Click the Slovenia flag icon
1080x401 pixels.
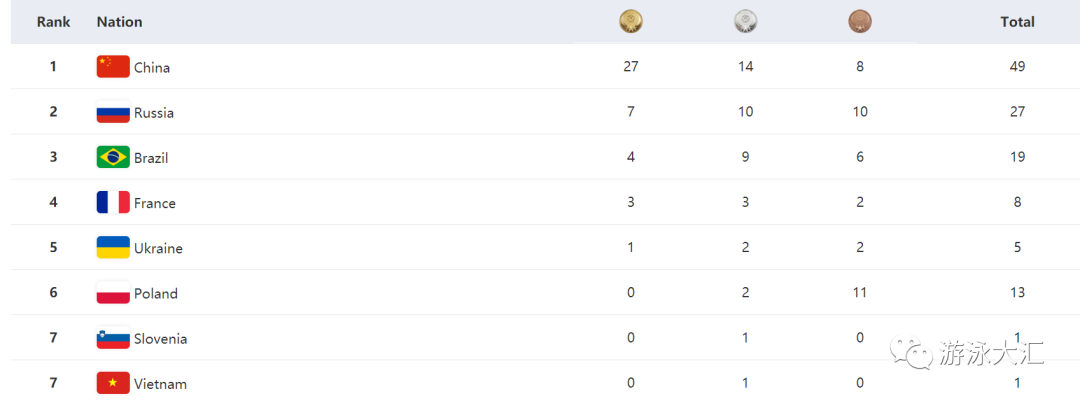(113, 338)
